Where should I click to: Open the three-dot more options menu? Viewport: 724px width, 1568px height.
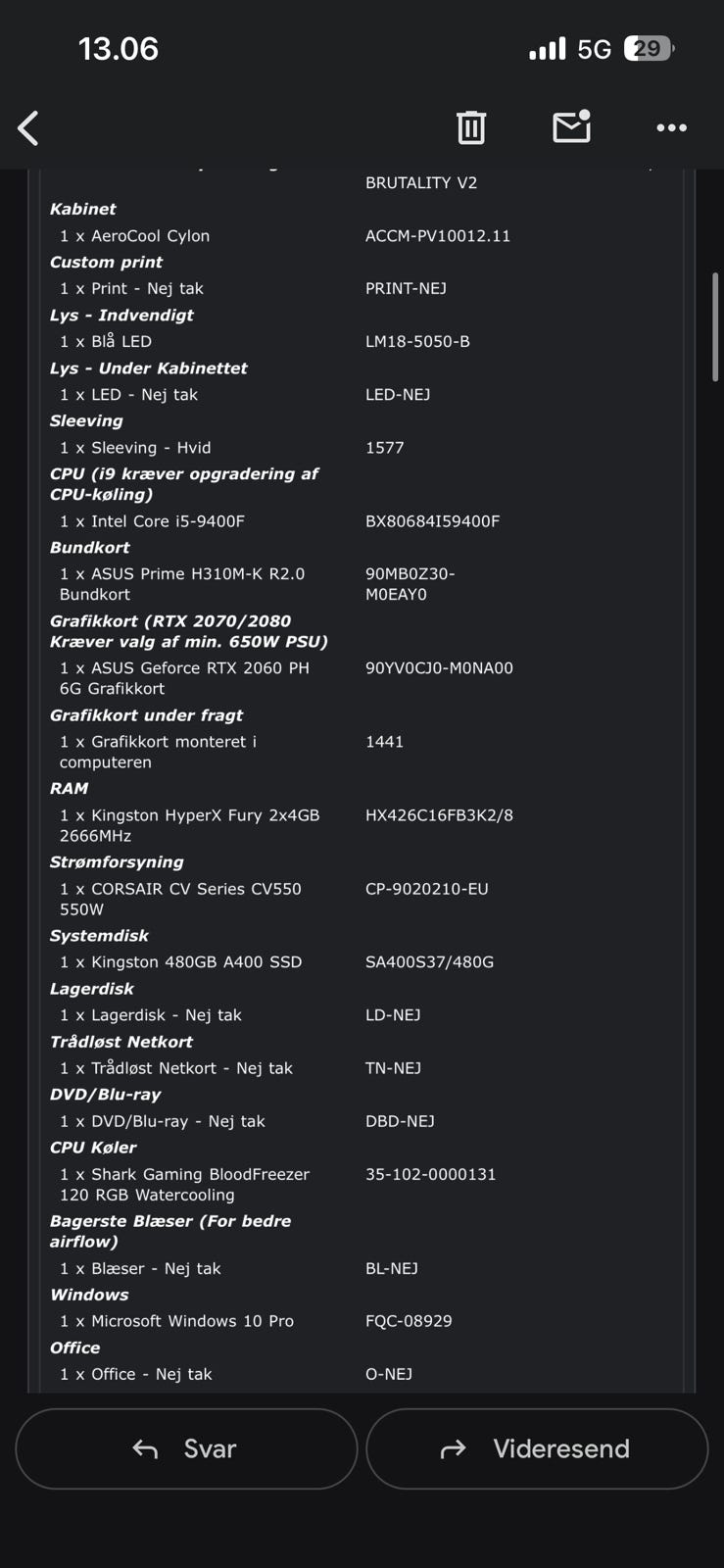671,127
